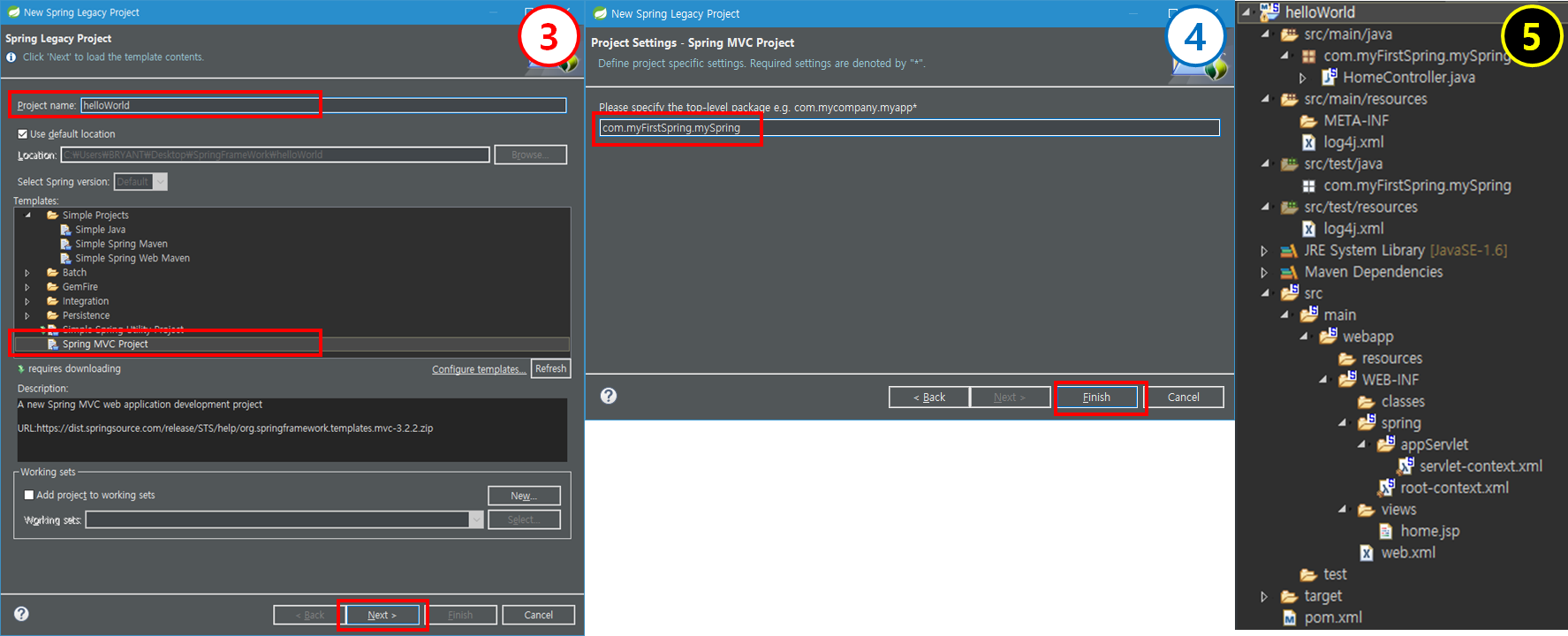Viewport: 1568px width, 636px height.
Task: Click the Finish button in Project Settings
Action: (x=1096, y=397)
